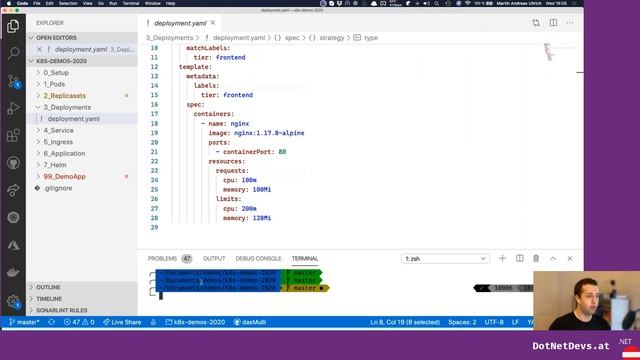
Task: Expand the Timeline section
Action: tap(82, 299)
